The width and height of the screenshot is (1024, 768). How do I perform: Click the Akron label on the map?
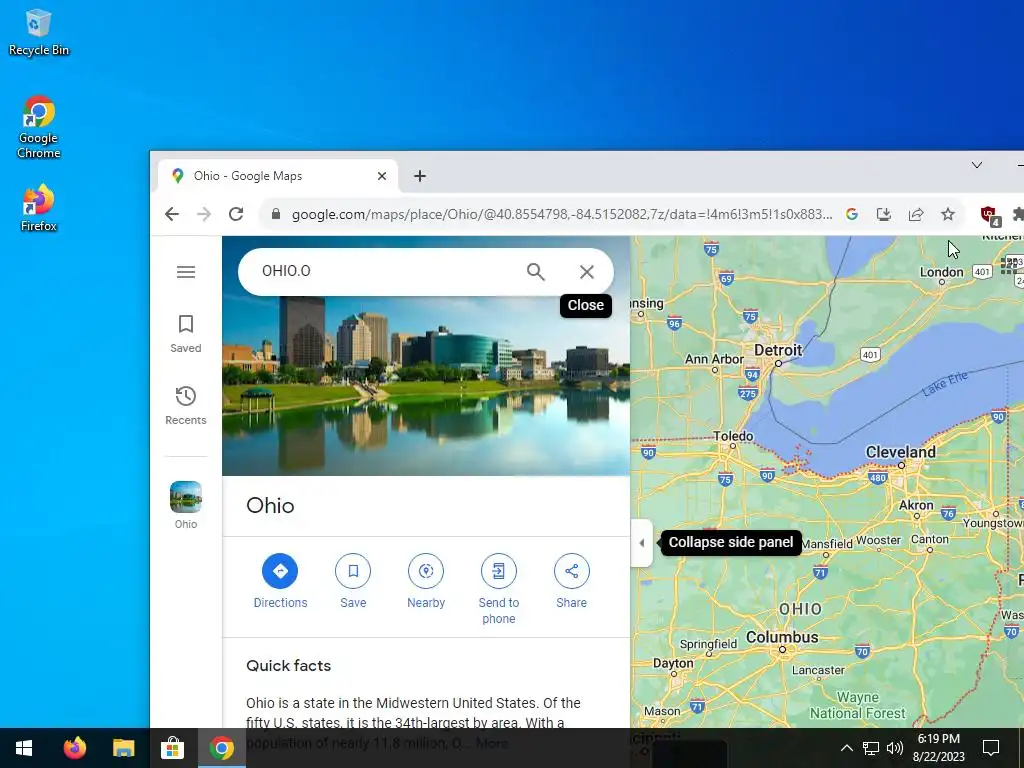pos(916,505)
